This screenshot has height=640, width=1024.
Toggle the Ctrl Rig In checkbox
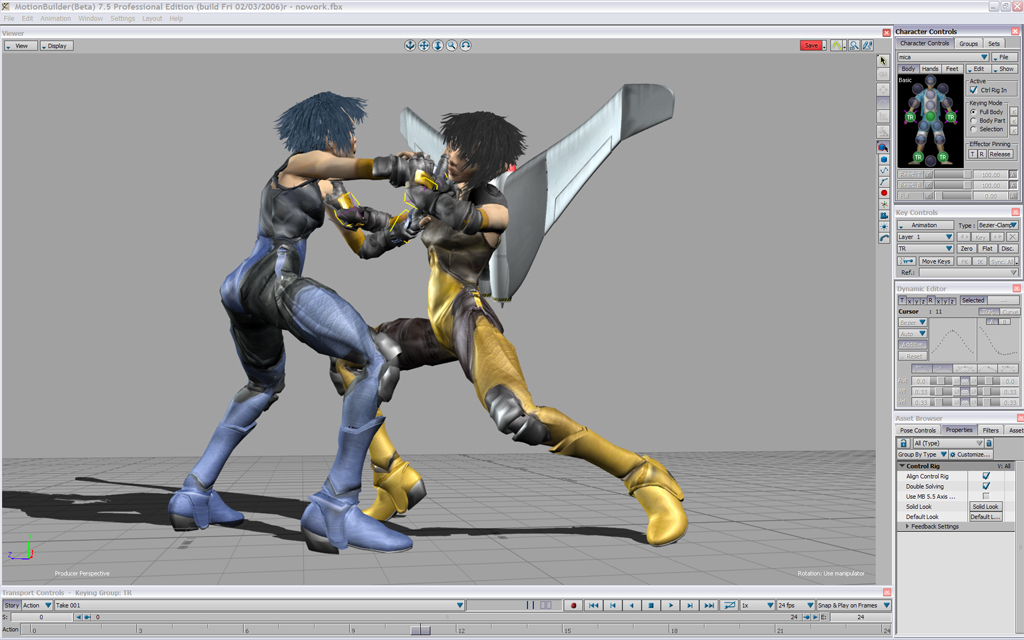[973, 90]
